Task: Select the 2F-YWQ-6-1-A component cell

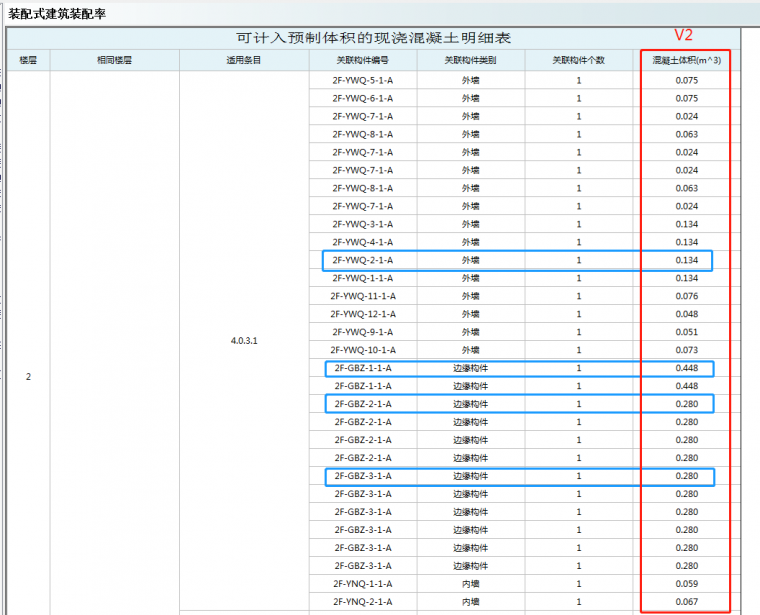Action: pyautogui.click(x=363, y=98)
